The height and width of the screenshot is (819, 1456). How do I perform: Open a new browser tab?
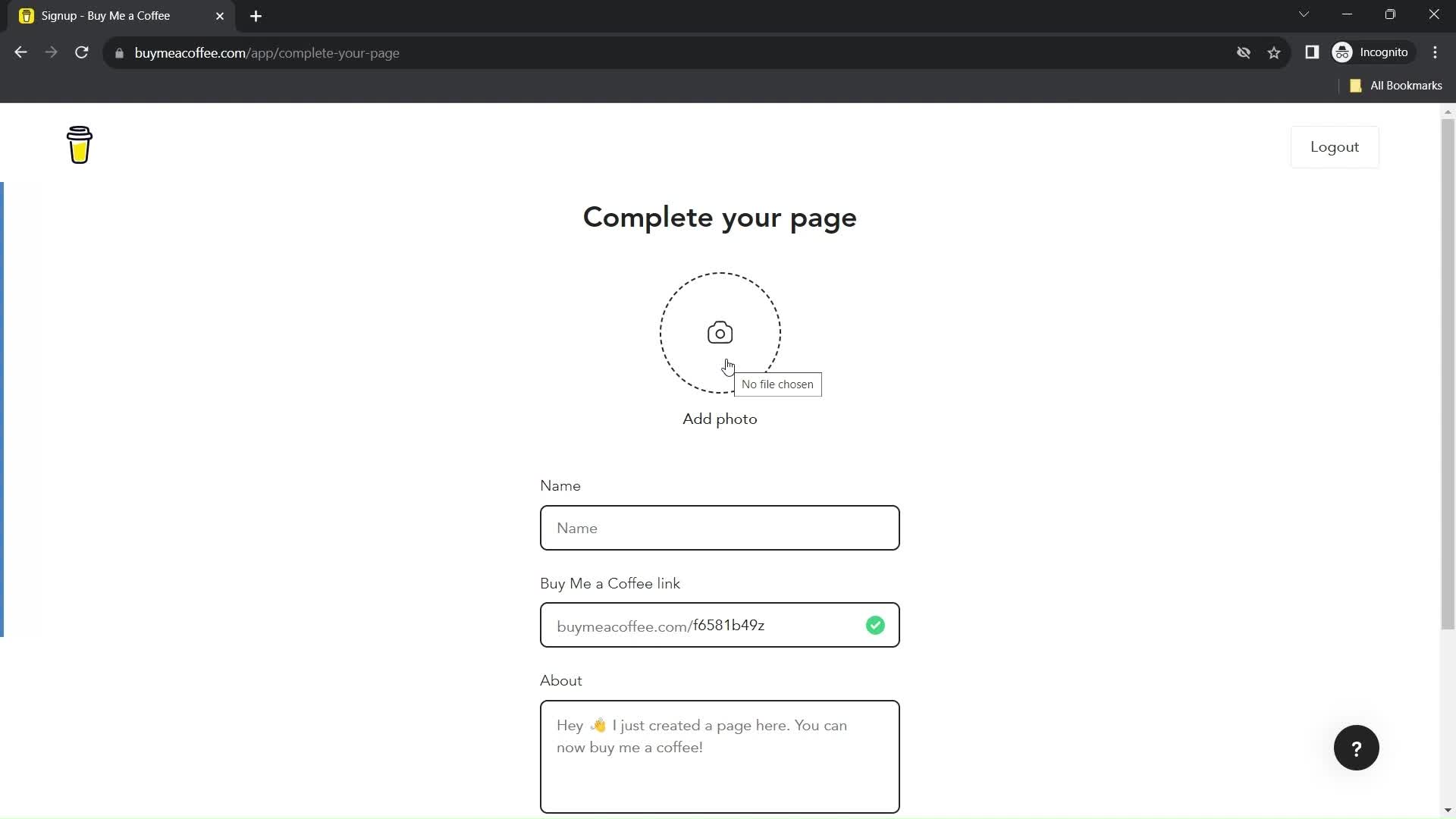pyautogui.click(x=256, y=16)
